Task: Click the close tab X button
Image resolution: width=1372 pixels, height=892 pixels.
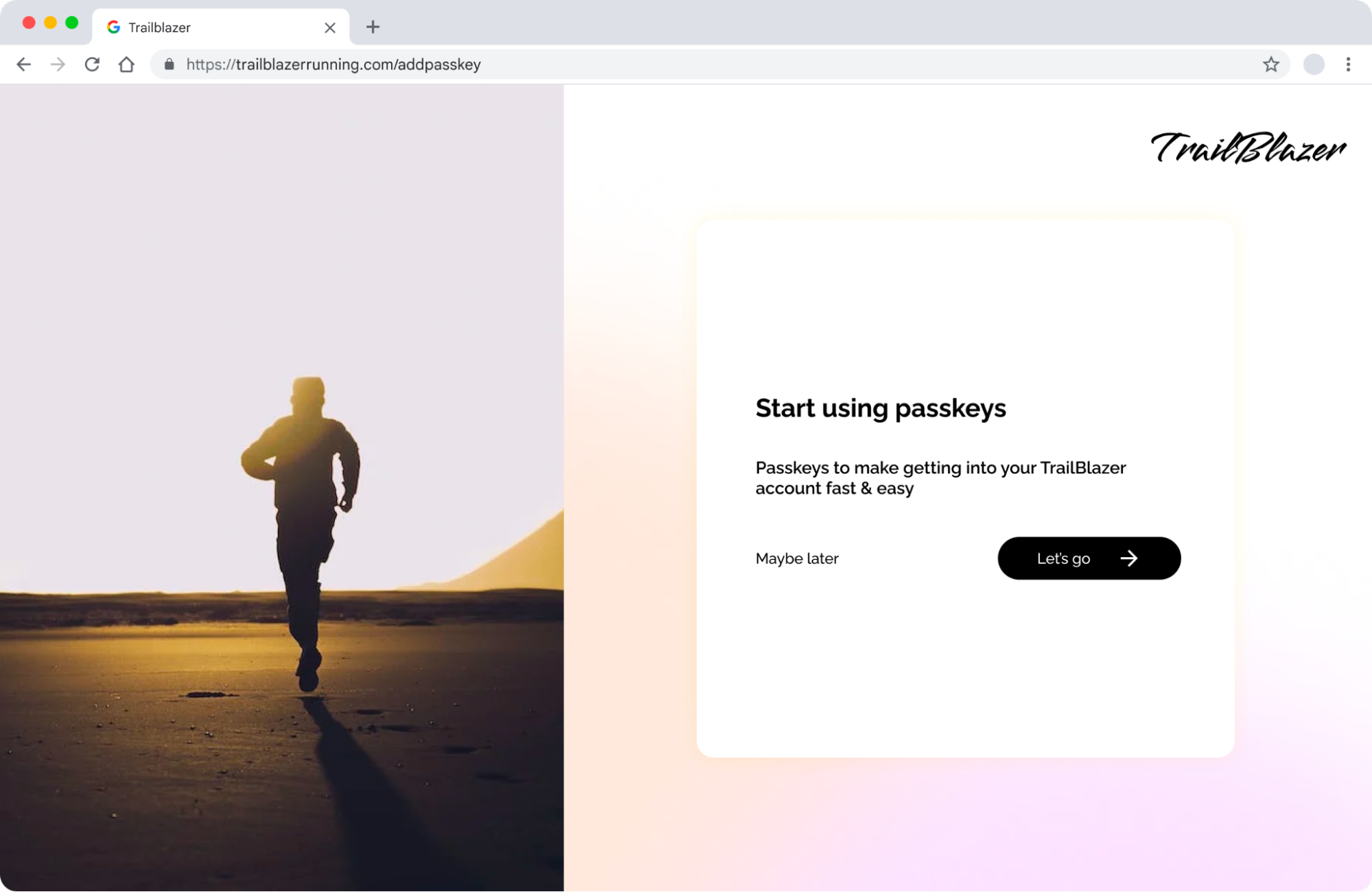Action: click(x=330, y=27)
